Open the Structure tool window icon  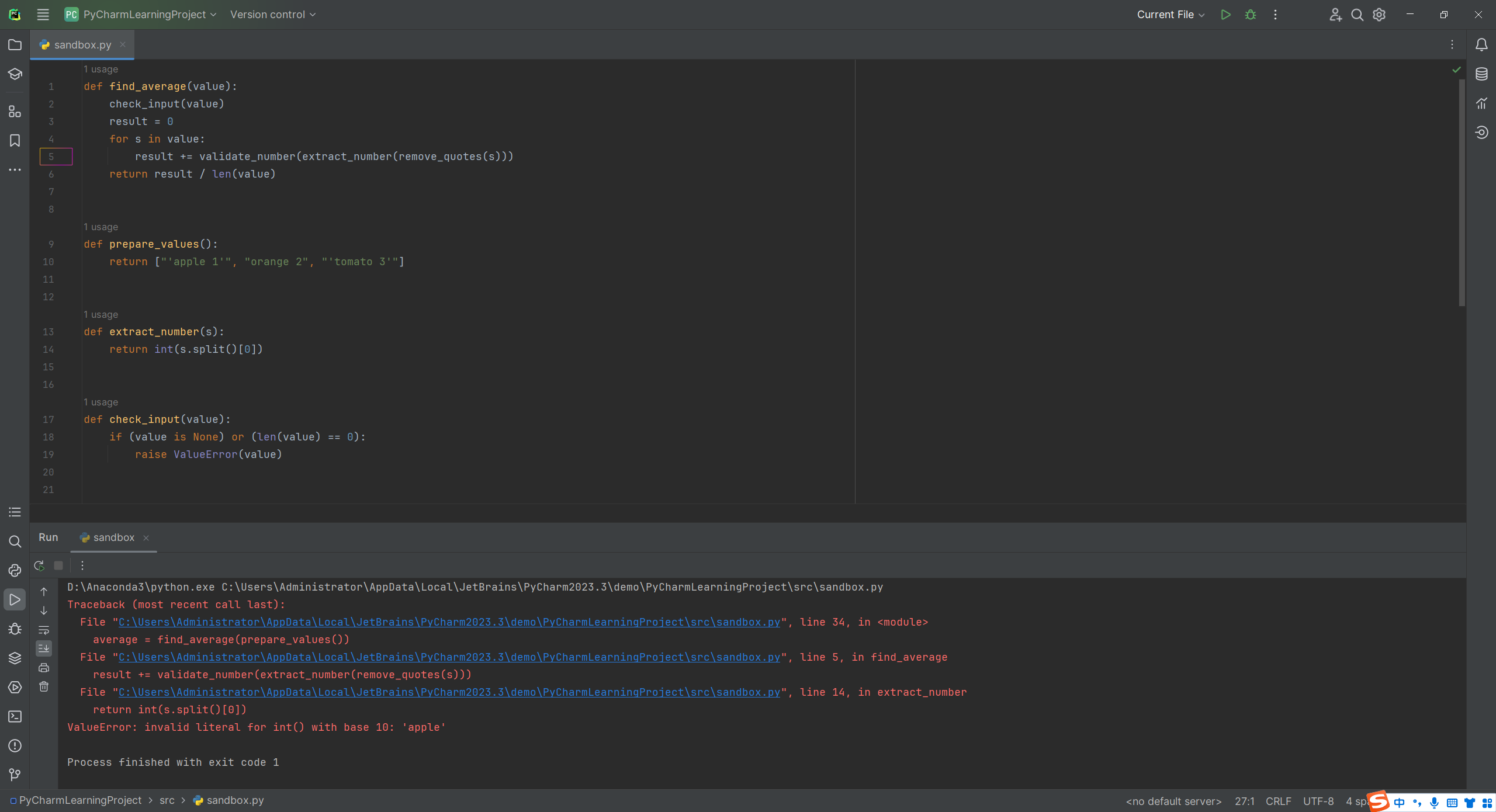[x=15, y=112]
